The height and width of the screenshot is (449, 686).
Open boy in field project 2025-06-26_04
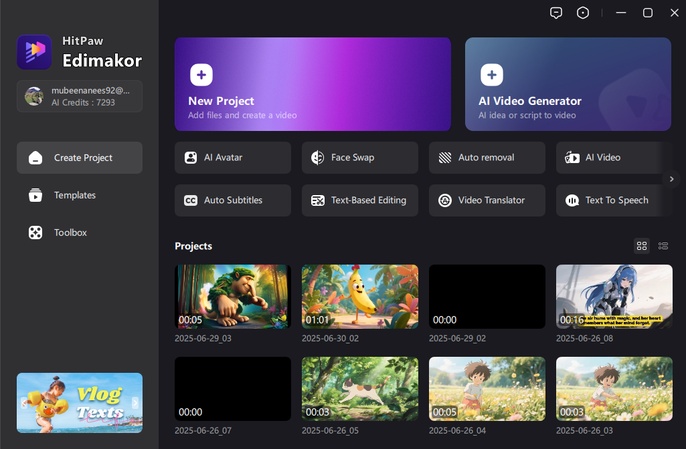(x=487, y=389)
